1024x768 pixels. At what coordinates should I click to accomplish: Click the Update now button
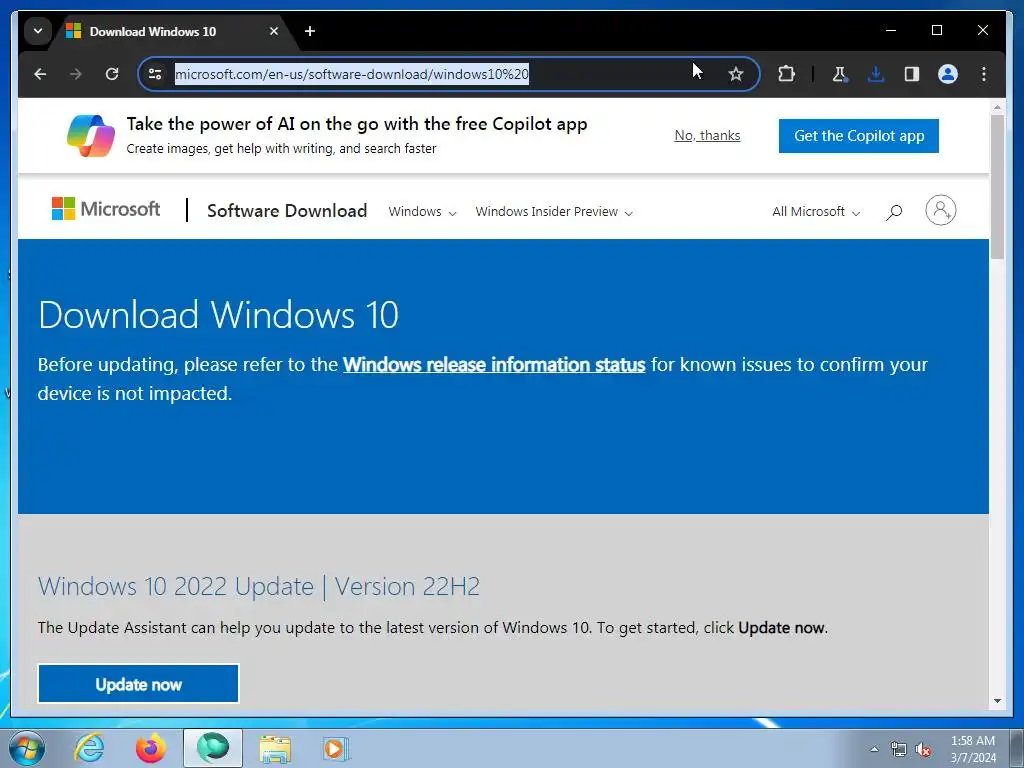(138, 684)
